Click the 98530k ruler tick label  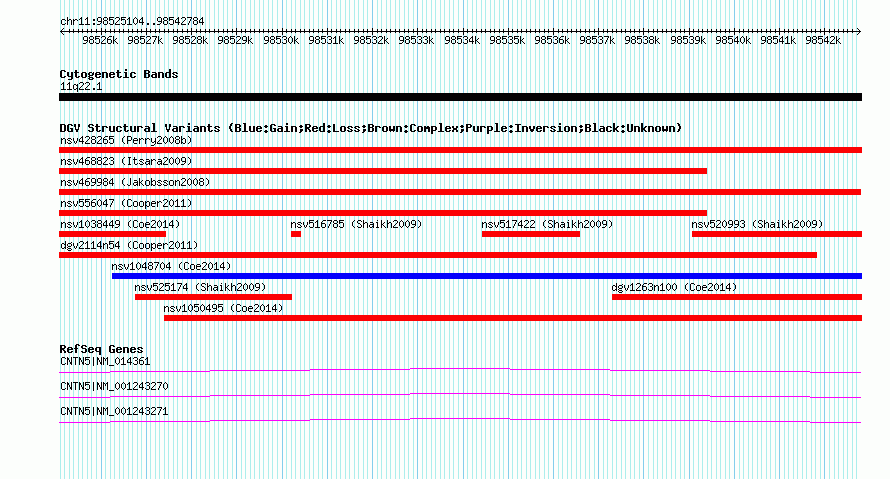[x=281, y=40]
